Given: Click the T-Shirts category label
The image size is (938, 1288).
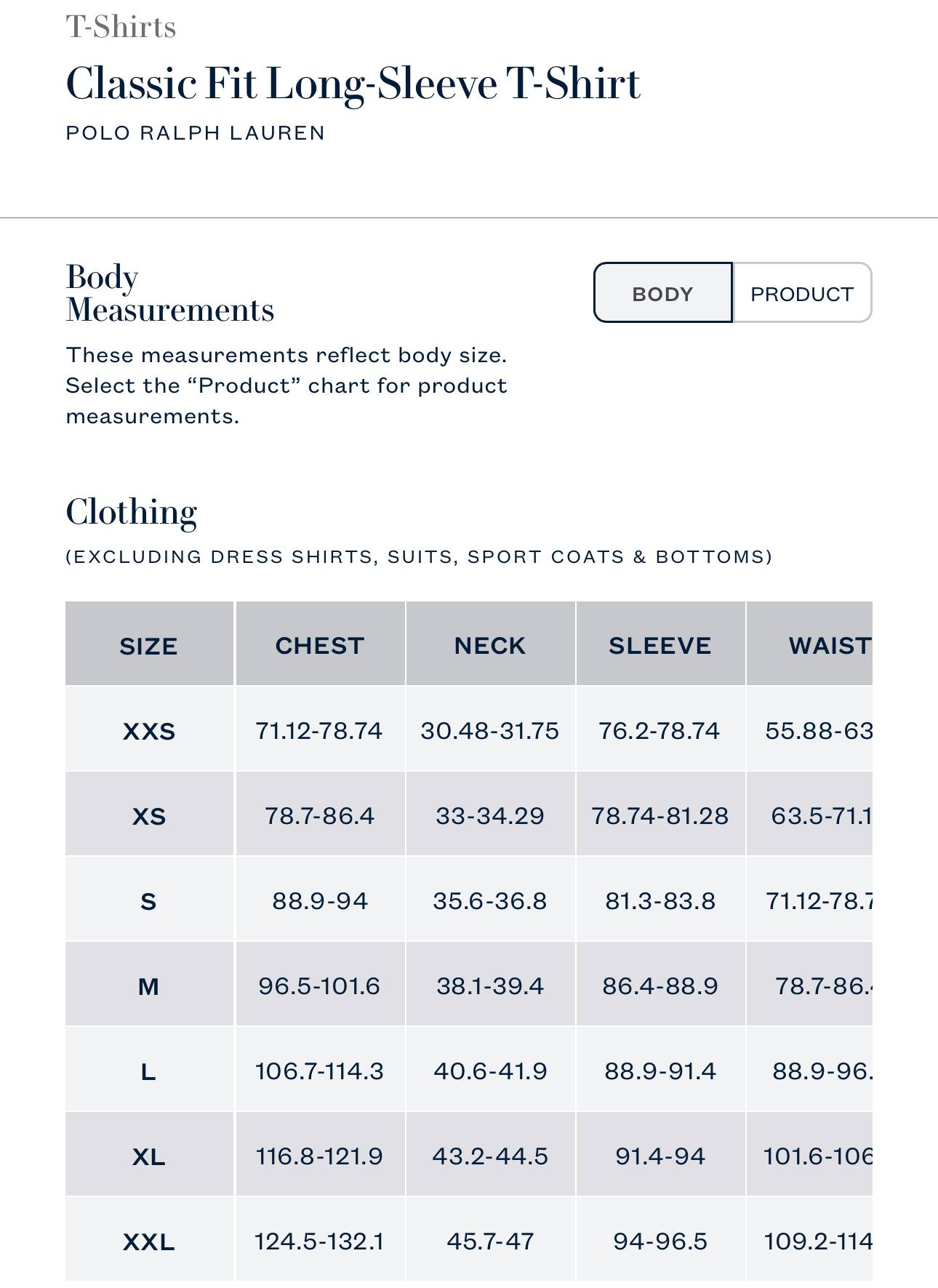Looking at the screenshot, I should (121, 28).
